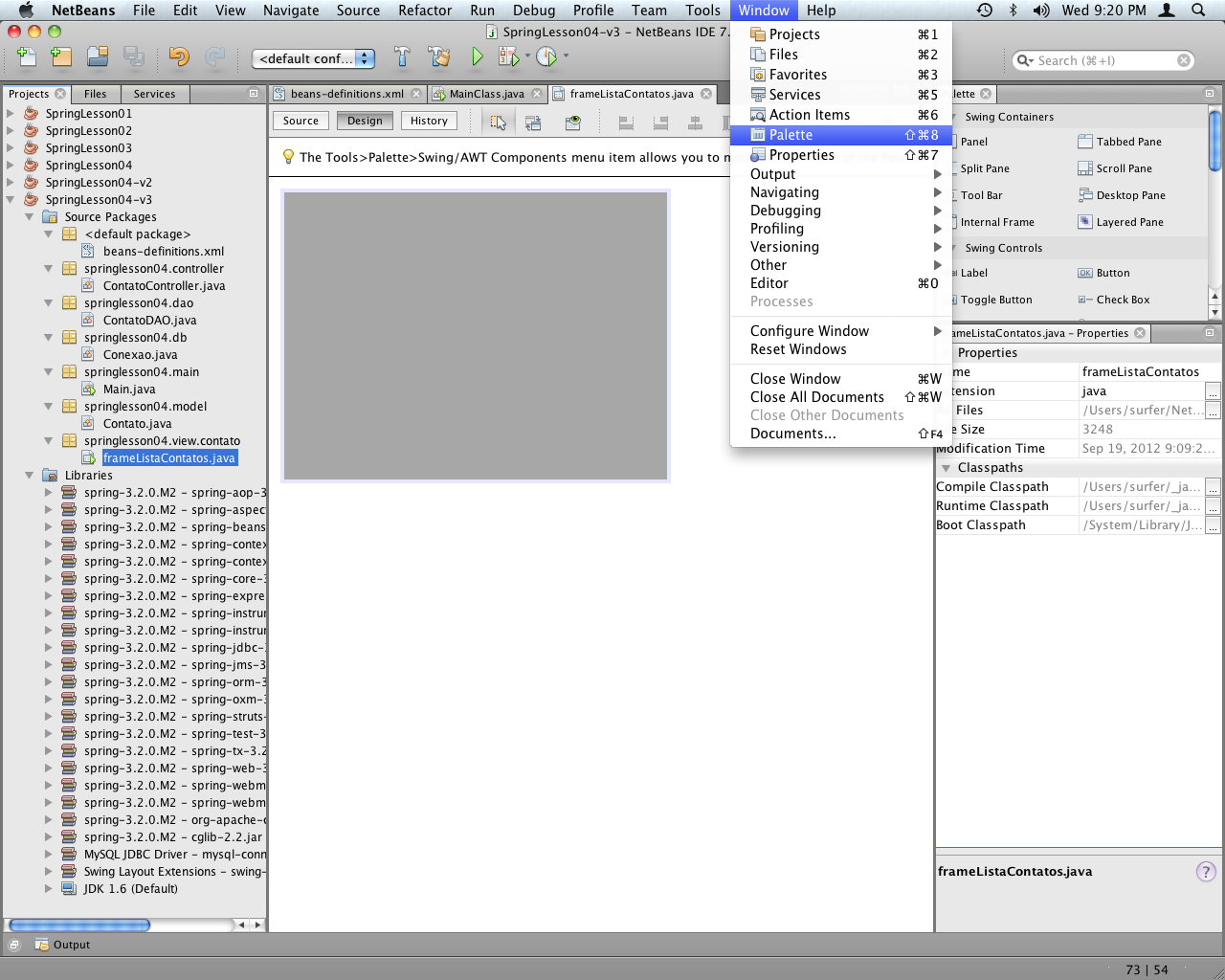Click Clean and Build hammer-broom icon
This screenshot has height=980, width=1225.
tap(439, 57)
